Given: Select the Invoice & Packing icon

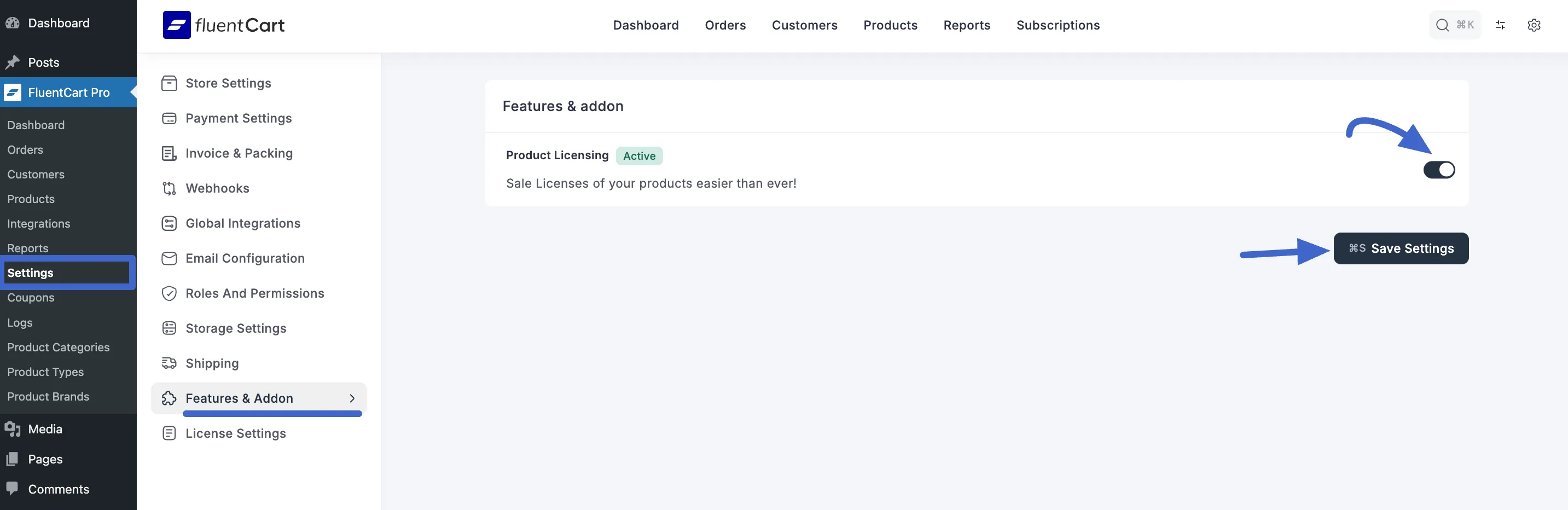Looking at the screenshot, I should [169, 153].
